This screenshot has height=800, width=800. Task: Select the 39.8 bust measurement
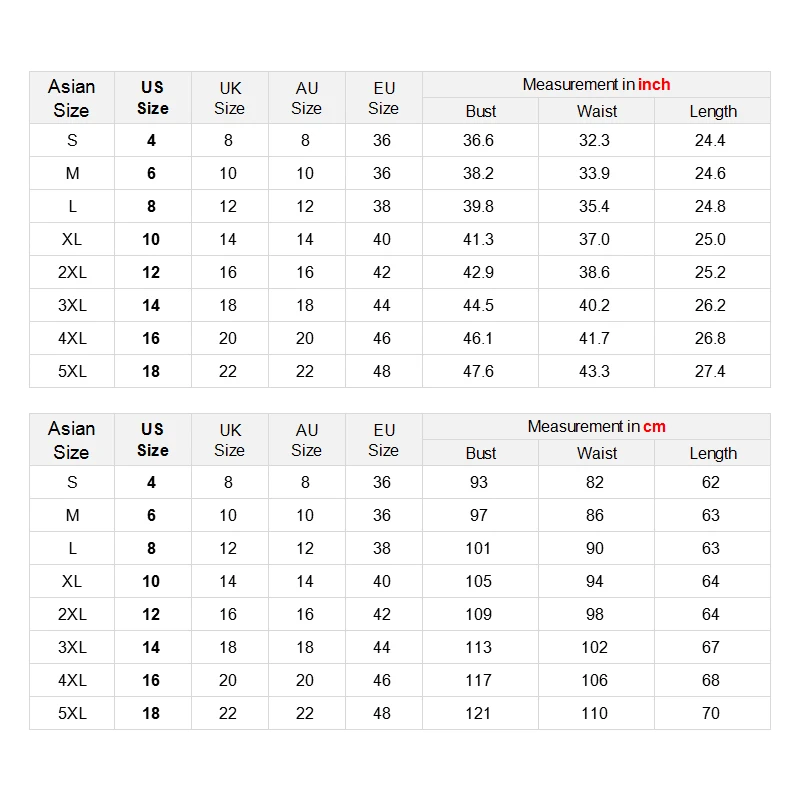[x=479, y=206]
